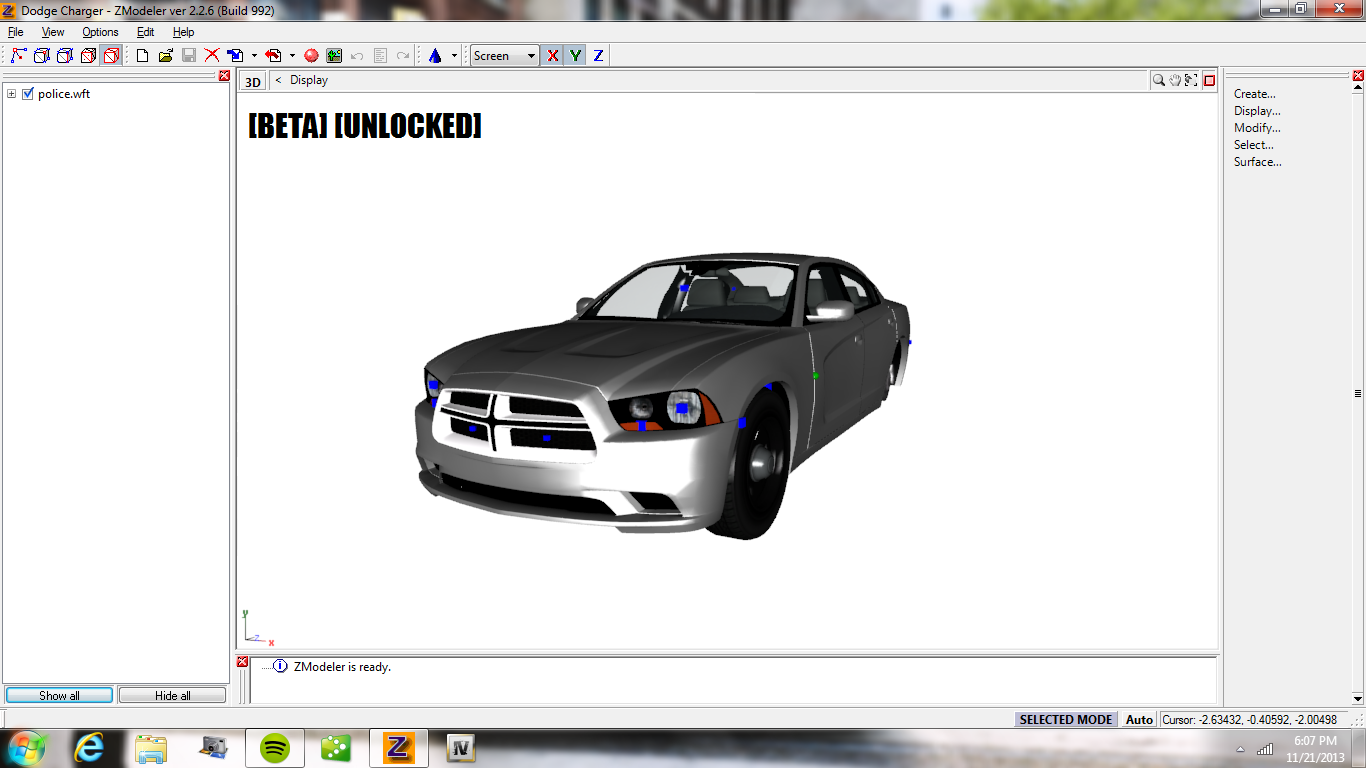Screen dimensions: 1366x768
Task: Toggle the X axis constraint button
Action: (x=552, y=56)
